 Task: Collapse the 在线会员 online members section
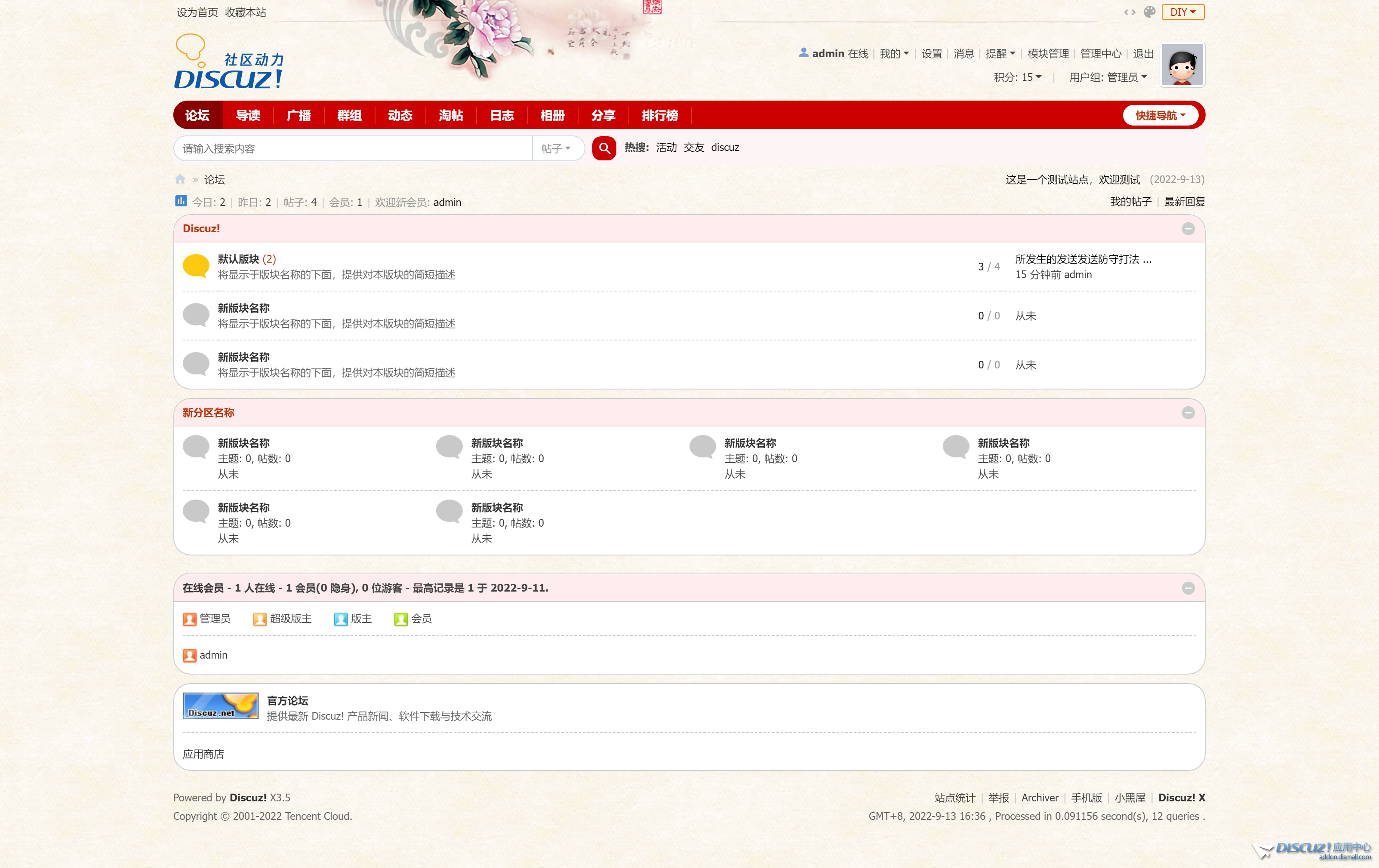point(1188,588)
